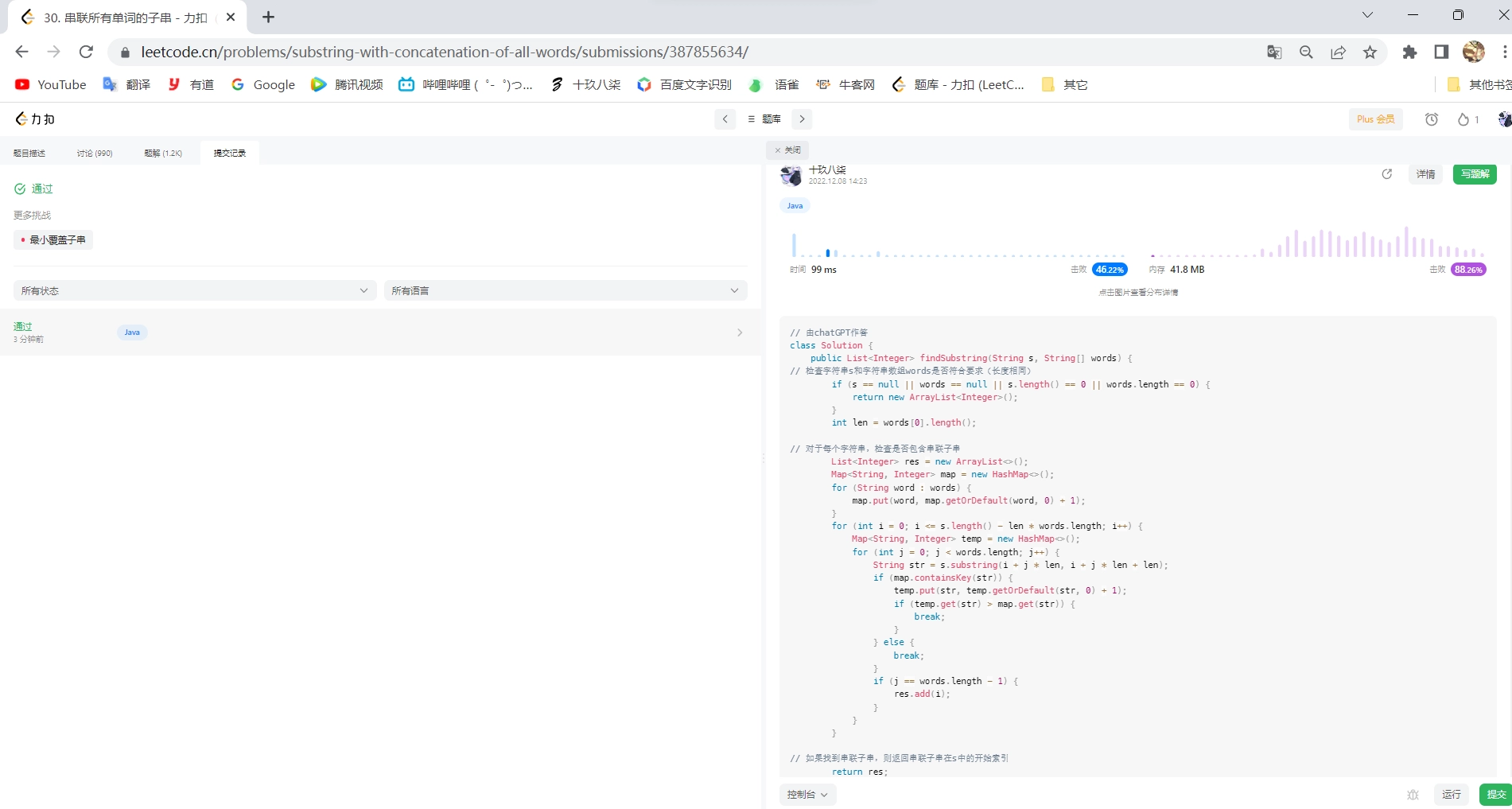Click the LeetCode 力扣 logo
Image resolution: width=1512 pixels, height=809 pixels.
pos(35,119)
